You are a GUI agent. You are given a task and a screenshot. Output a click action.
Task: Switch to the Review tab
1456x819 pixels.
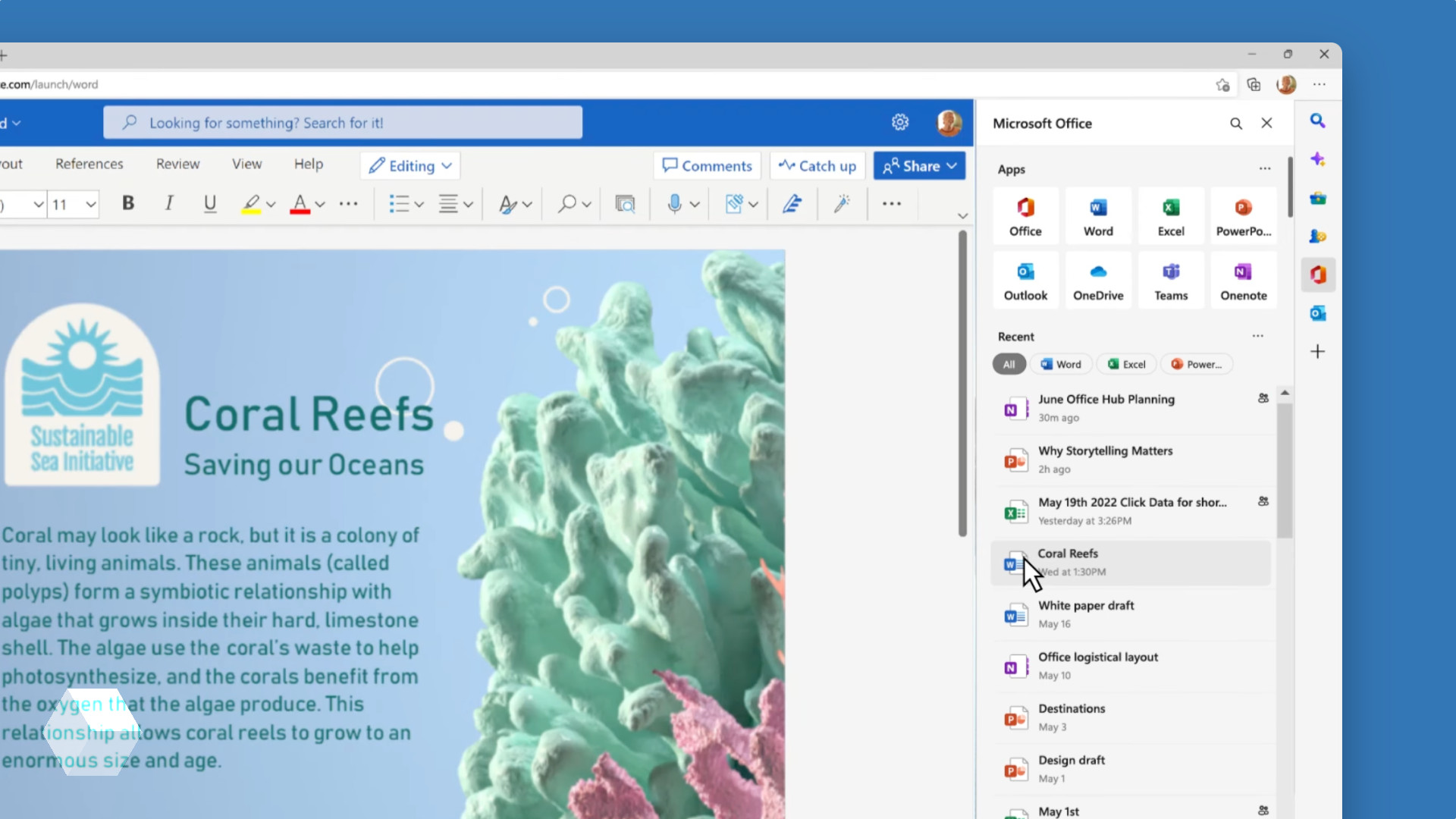coord(177,164)
